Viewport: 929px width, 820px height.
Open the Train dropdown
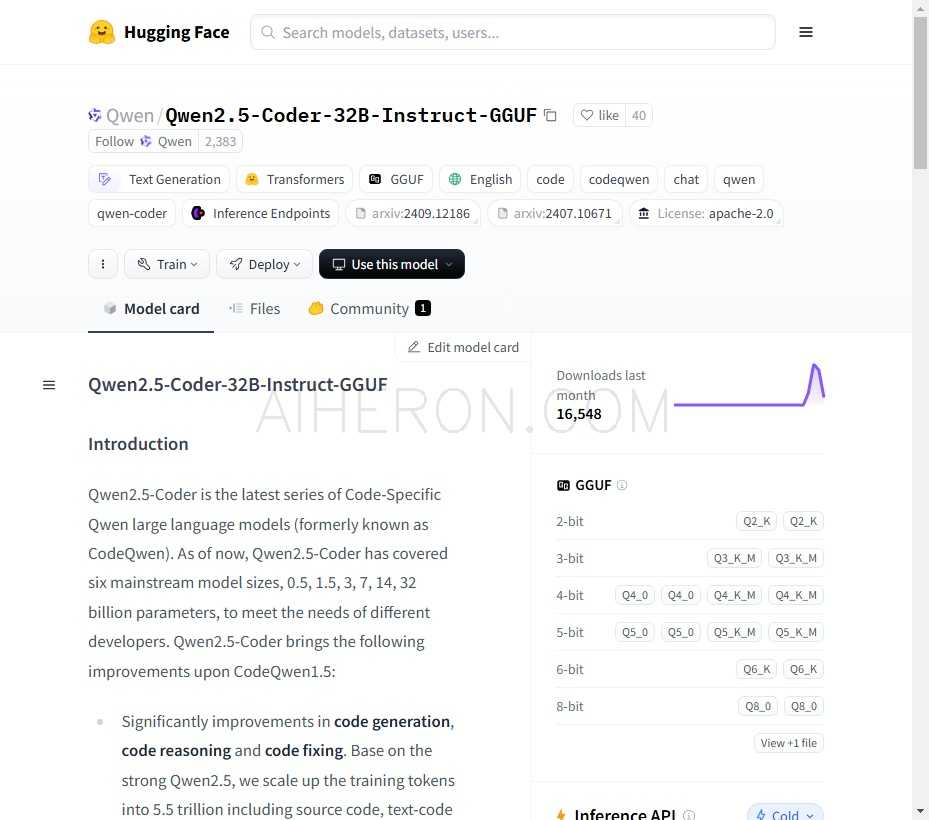166,263
